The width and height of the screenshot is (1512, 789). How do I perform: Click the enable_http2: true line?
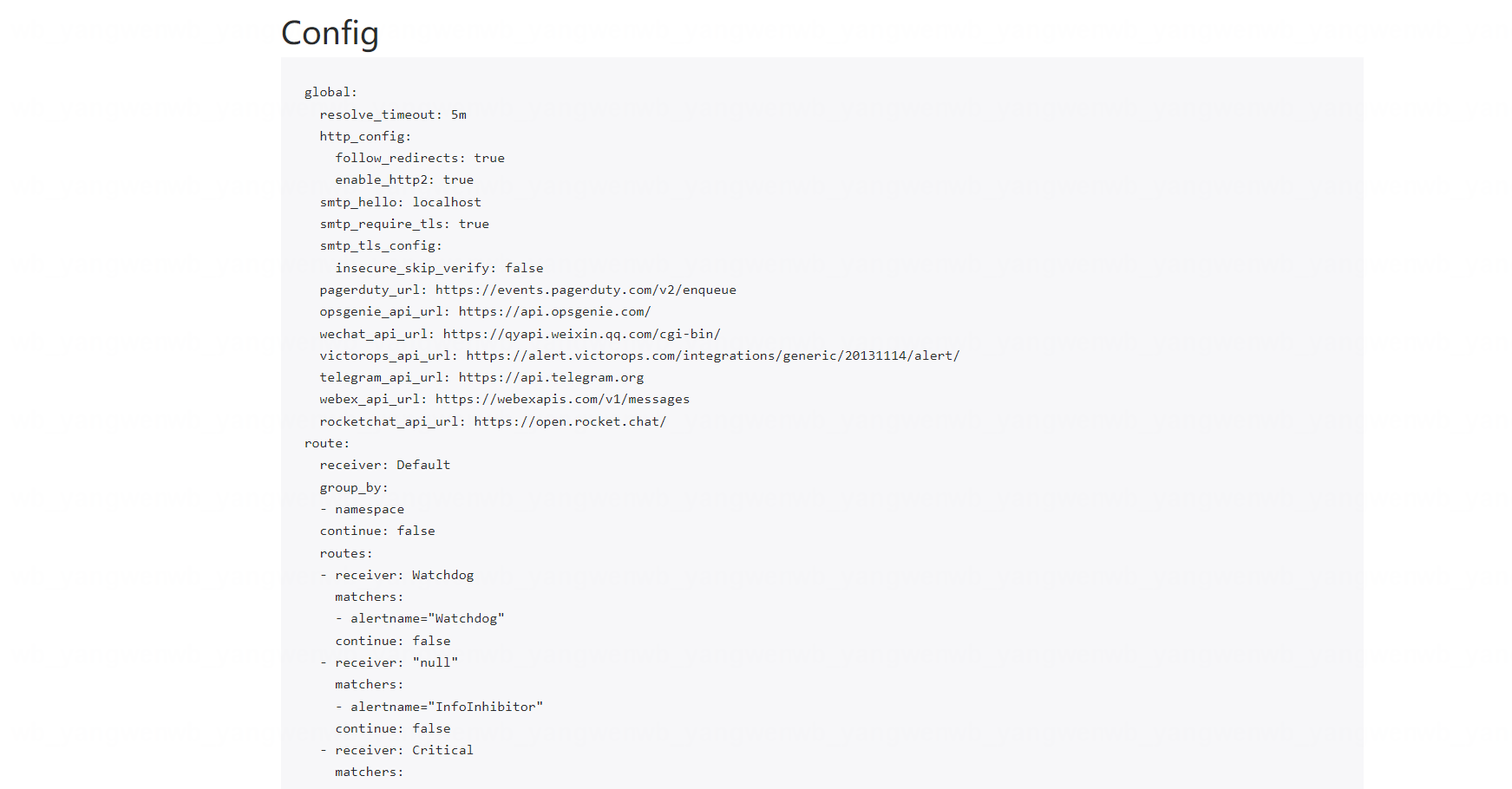tap(404, 179)
